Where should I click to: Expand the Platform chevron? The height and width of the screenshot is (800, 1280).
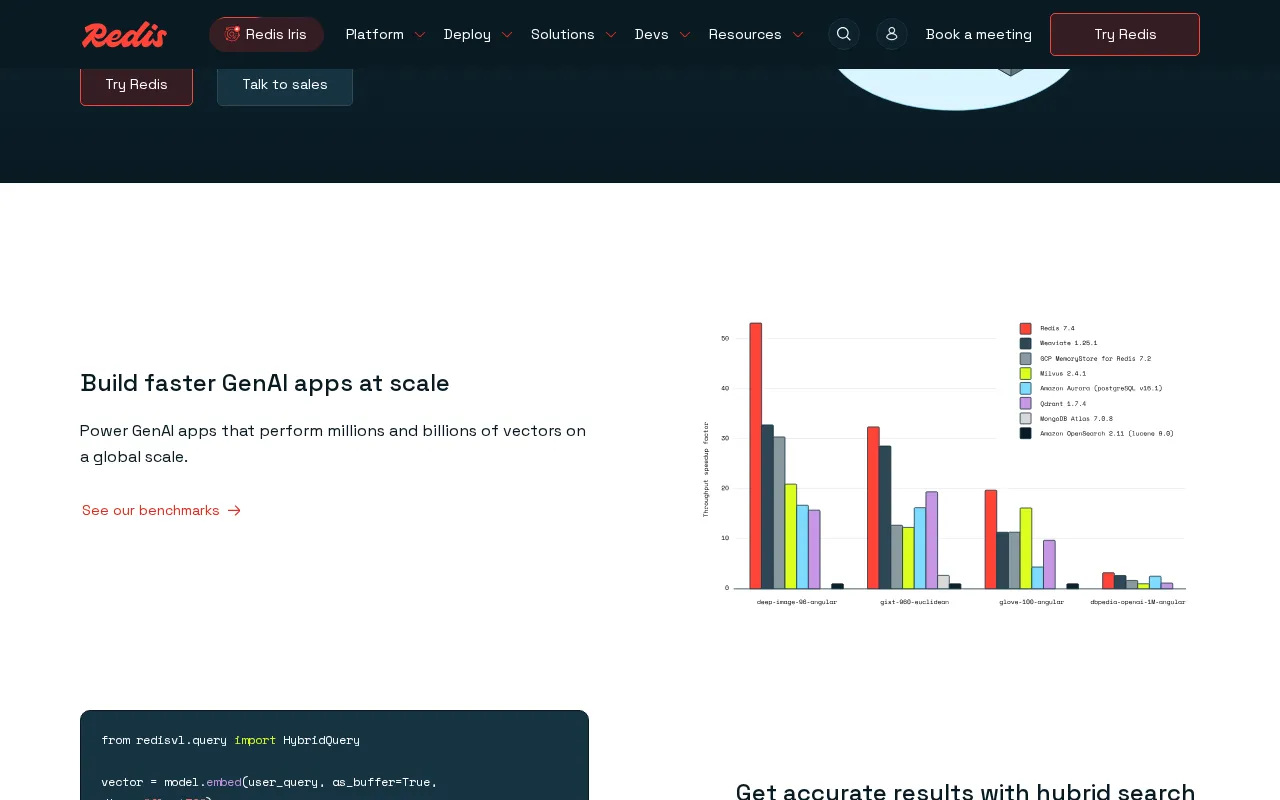pyautogui.click(x=420, y=35)
